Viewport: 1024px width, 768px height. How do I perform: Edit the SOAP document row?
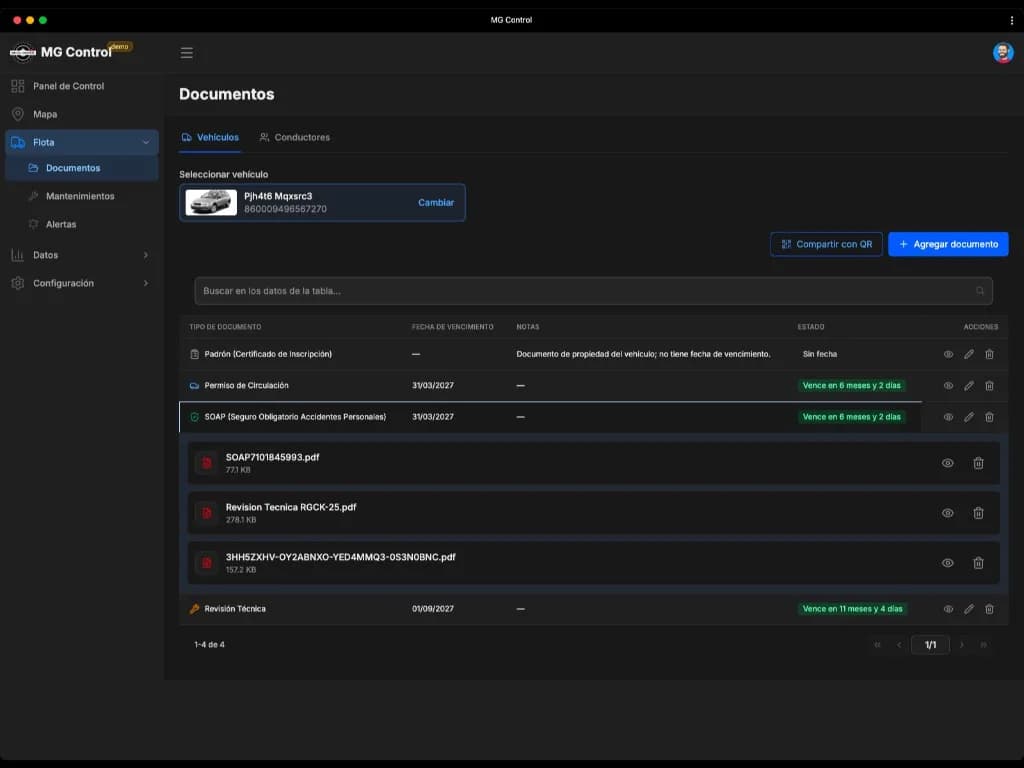pos(968,417)
